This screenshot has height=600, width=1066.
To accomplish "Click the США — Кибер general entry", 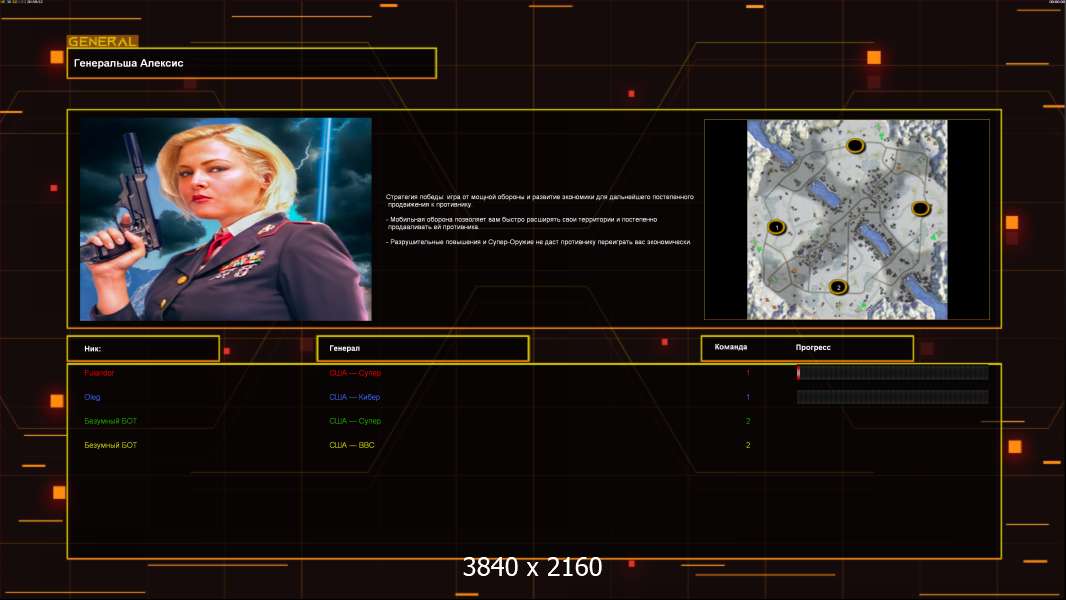I will (355, 397).
